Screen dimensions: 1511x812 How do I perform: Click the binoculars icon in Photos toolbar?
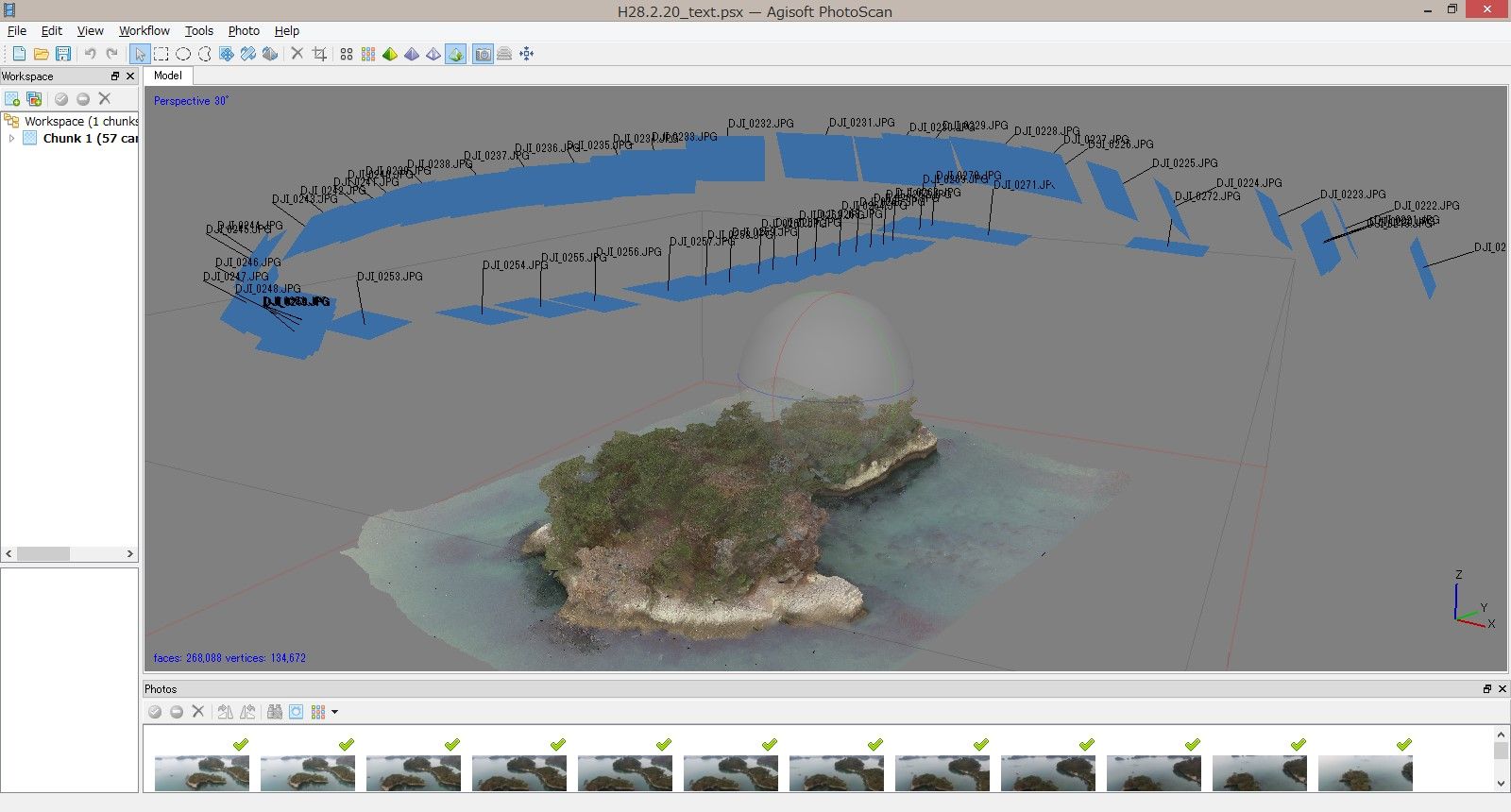click(x=275, y=712)
